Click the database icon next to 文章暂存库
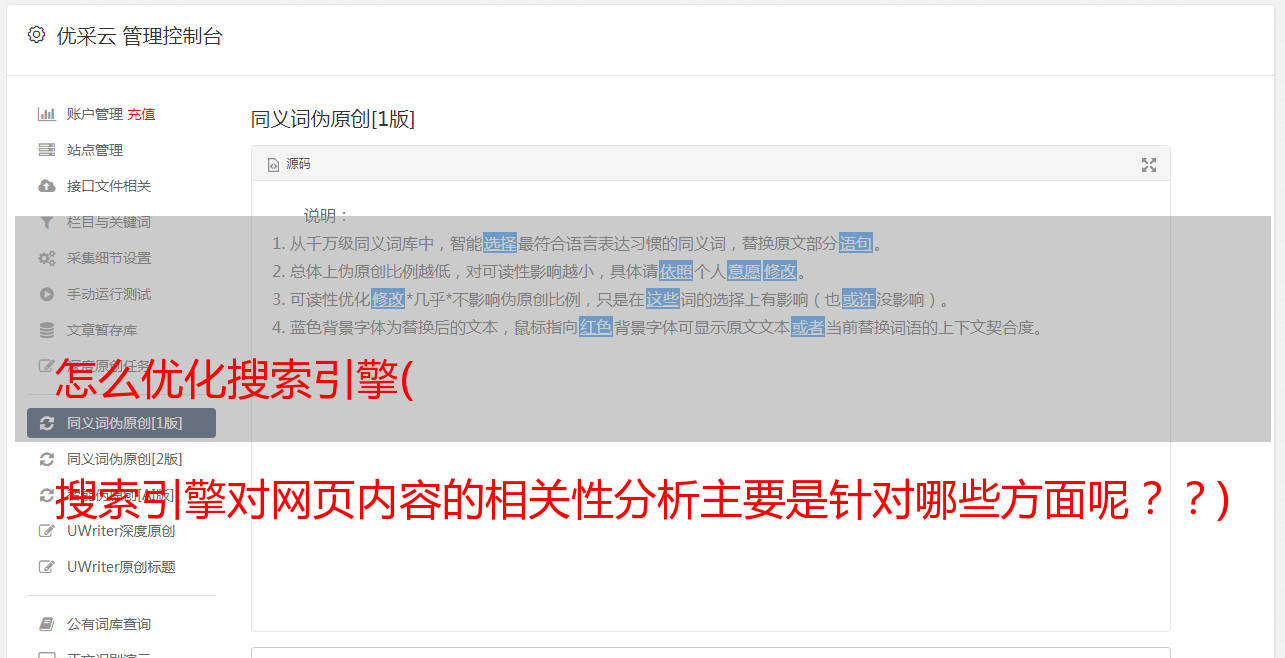Screen dimensions: 1285x658 (x=46, y=330)
